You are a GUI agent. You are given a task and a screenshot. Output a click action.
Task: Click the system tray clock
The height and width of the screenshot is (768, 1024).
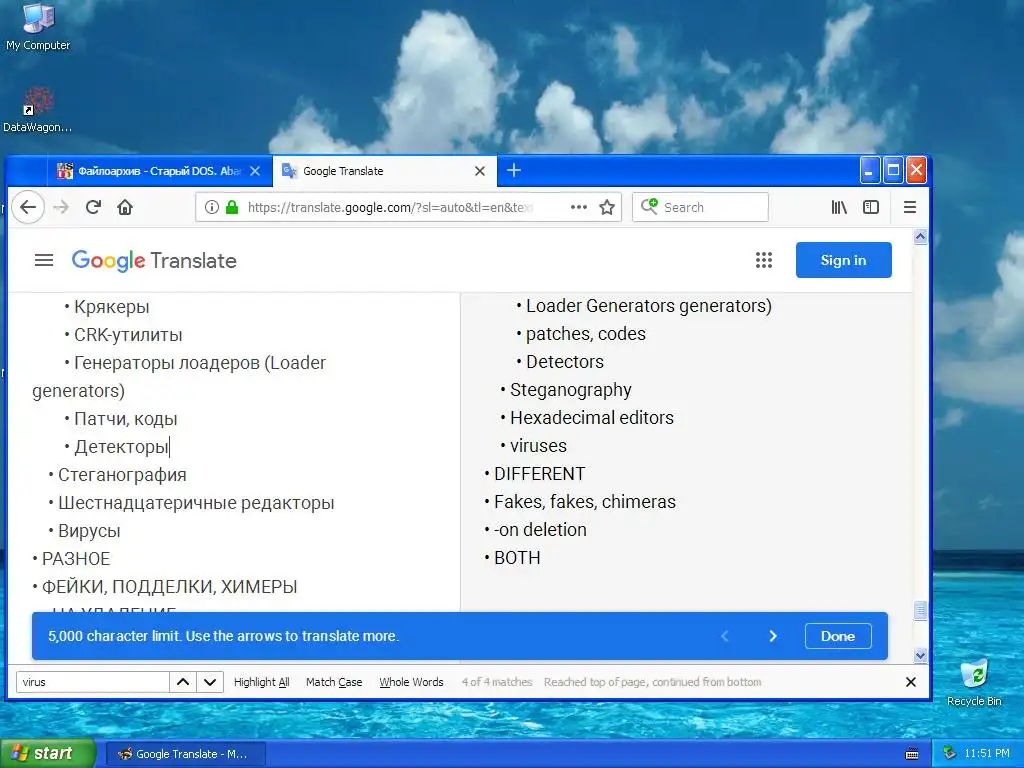coord(987,753)
